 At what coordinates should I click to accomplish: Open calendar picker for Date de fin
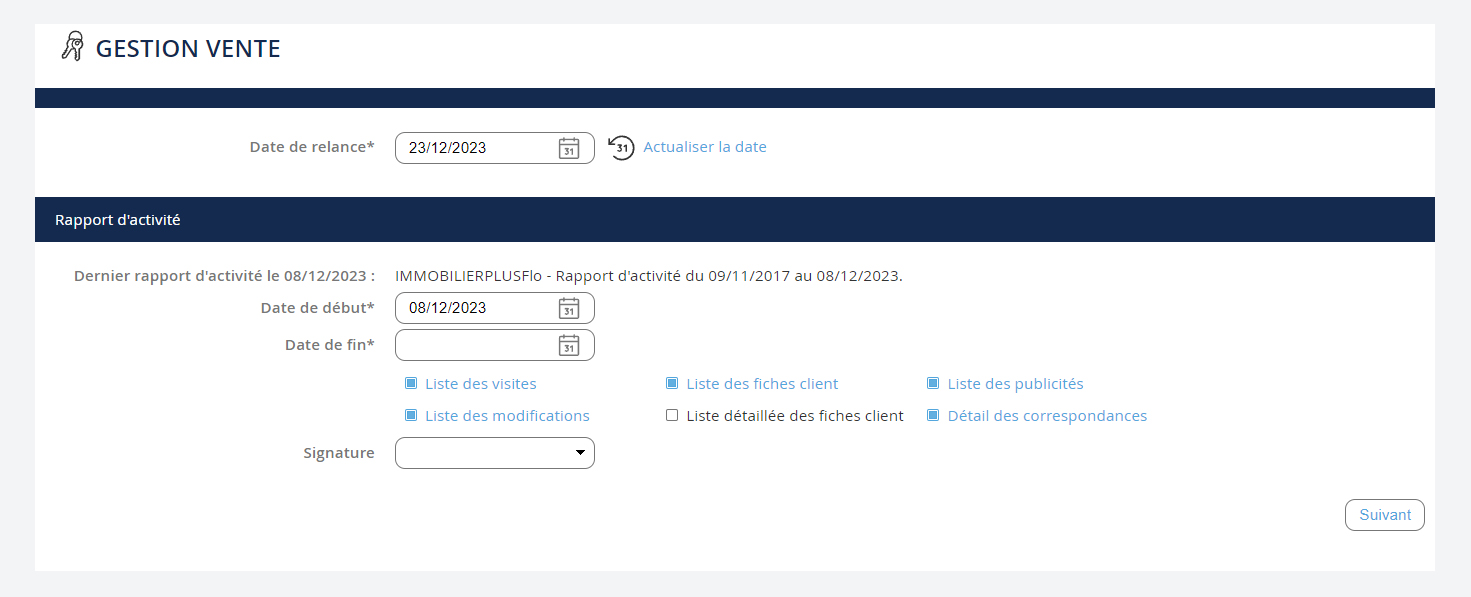click(x=568, y=345)
